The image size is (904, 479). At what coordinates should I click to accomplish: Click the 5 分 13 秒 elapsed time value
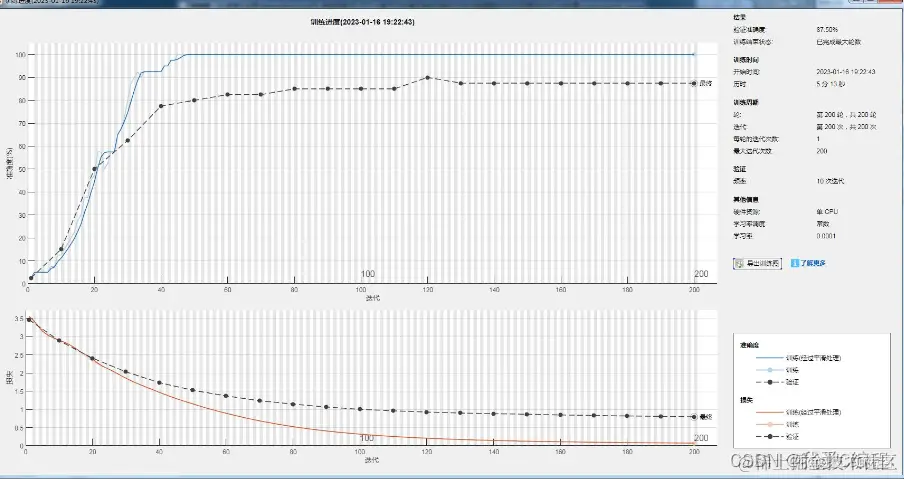tap(831, 84)
